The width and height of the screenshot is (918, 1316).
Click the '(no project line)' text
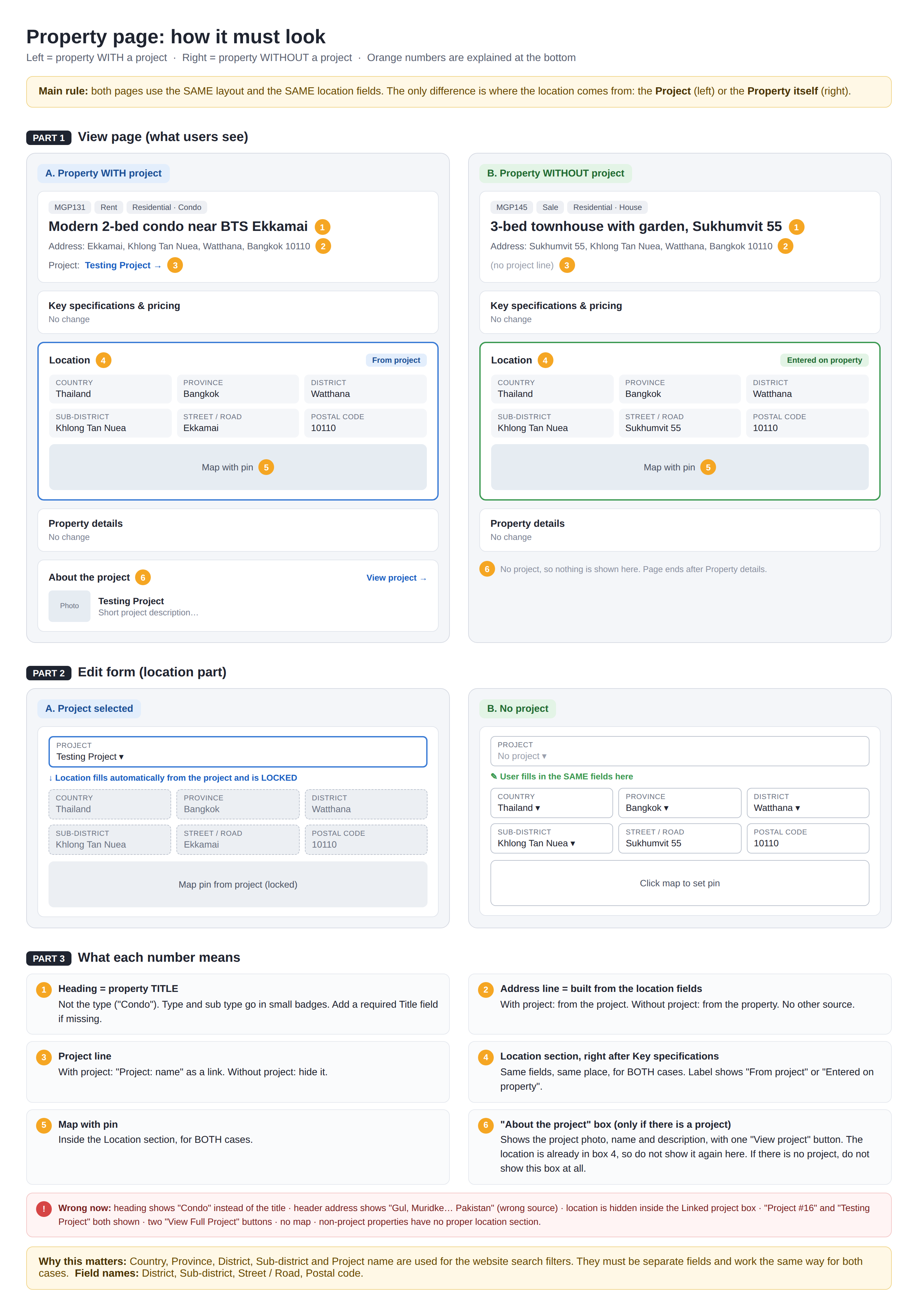click(x=522, y=265)
